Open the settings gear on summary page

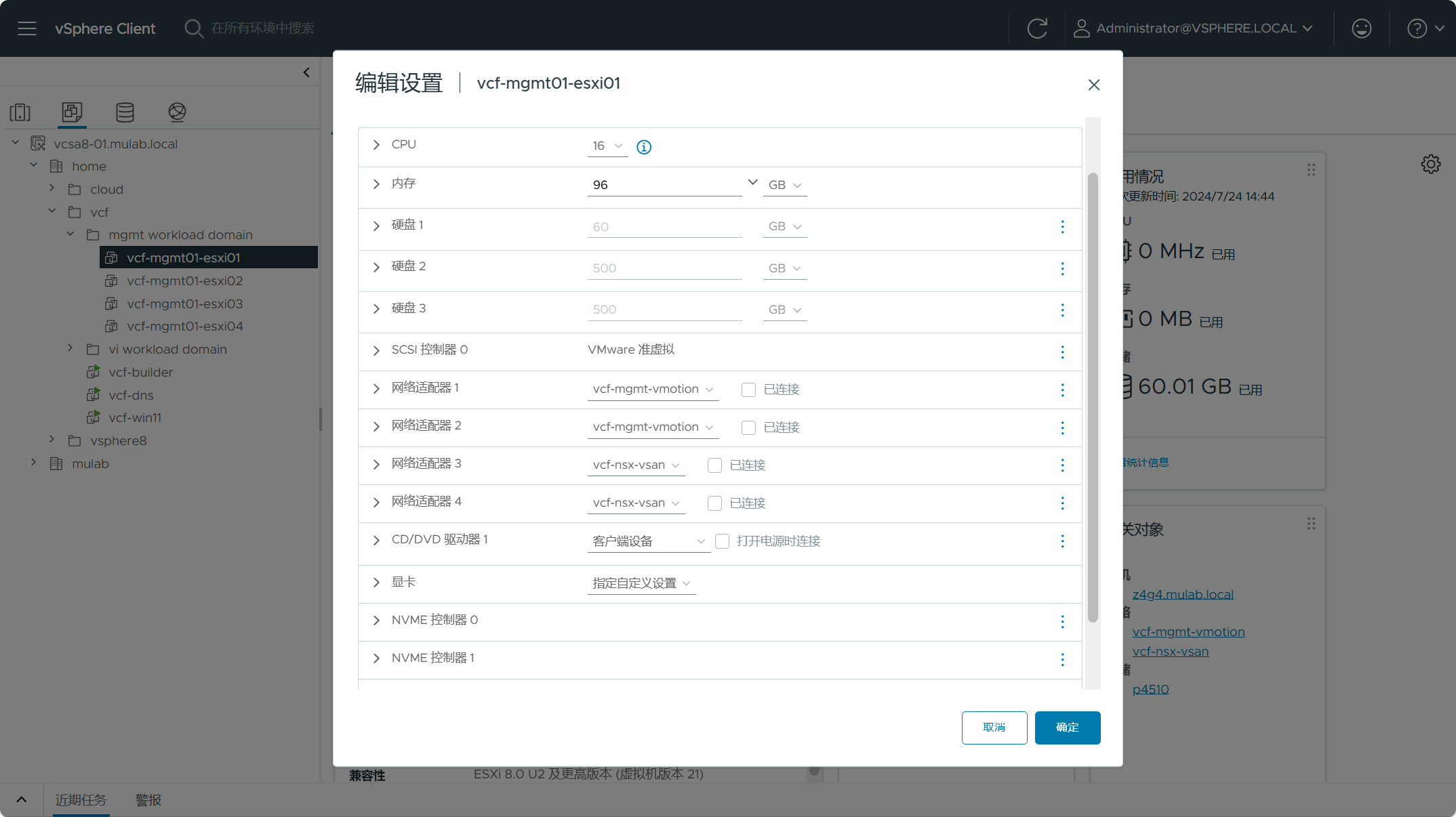pos(1431,164)
